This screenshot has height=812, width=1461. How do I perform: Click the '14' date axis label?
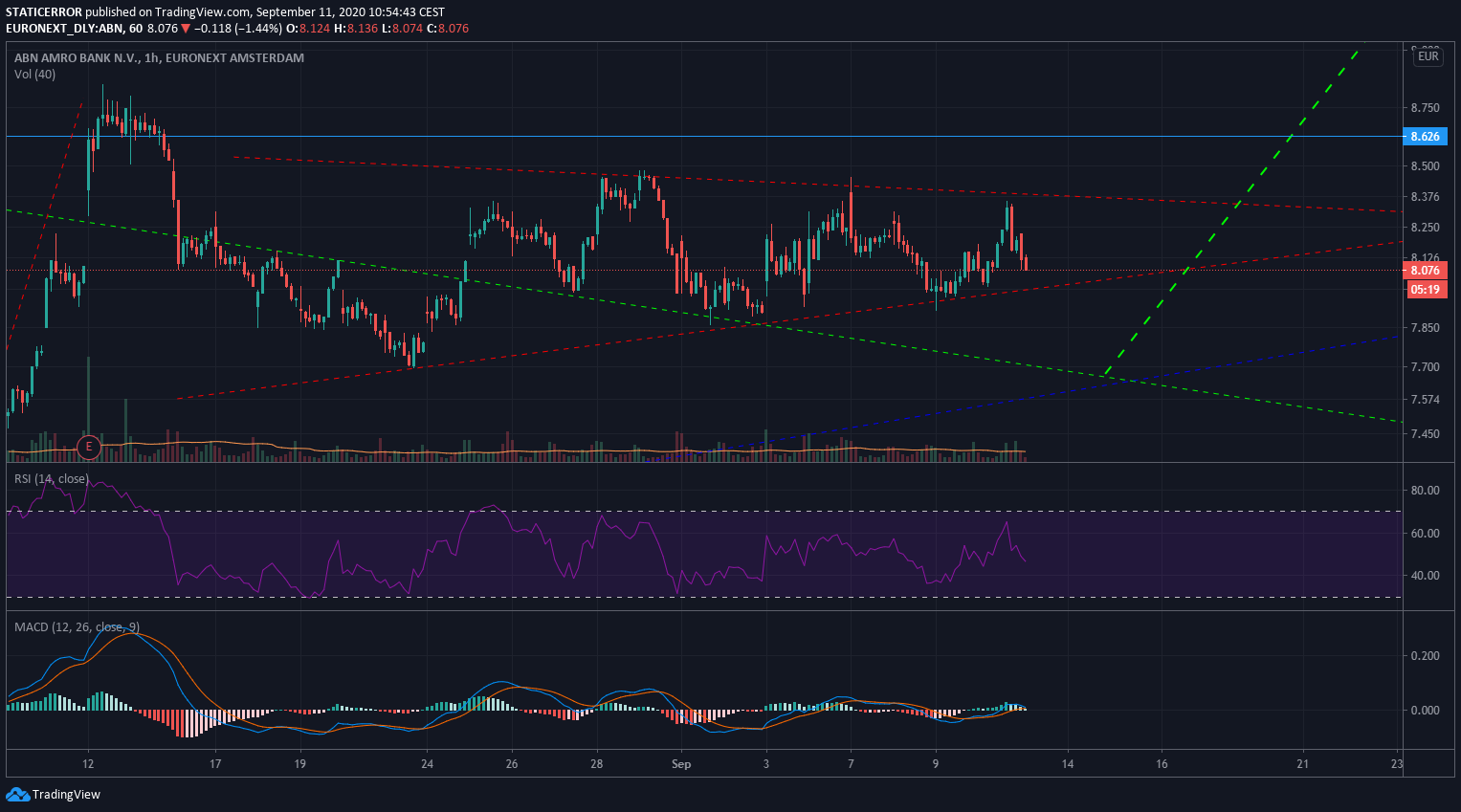1068,764
